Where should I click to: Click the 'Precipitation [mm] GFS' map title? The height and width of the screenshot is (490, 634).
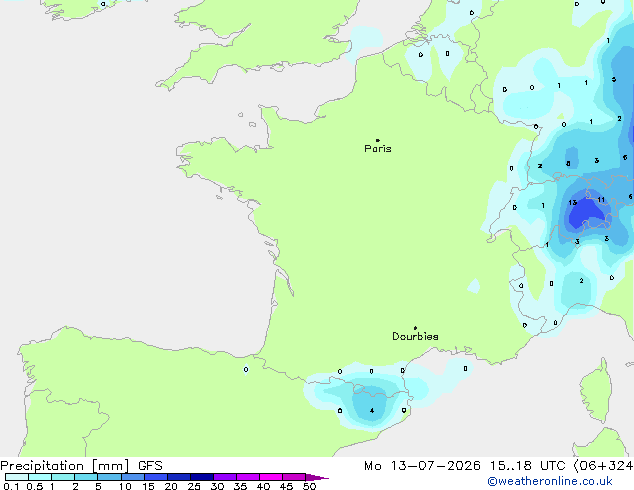(81, 466)
